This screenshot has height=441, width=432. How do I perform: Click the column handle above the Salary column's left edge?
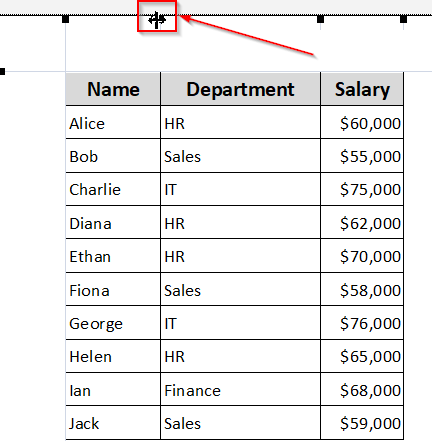click(320, 19)
